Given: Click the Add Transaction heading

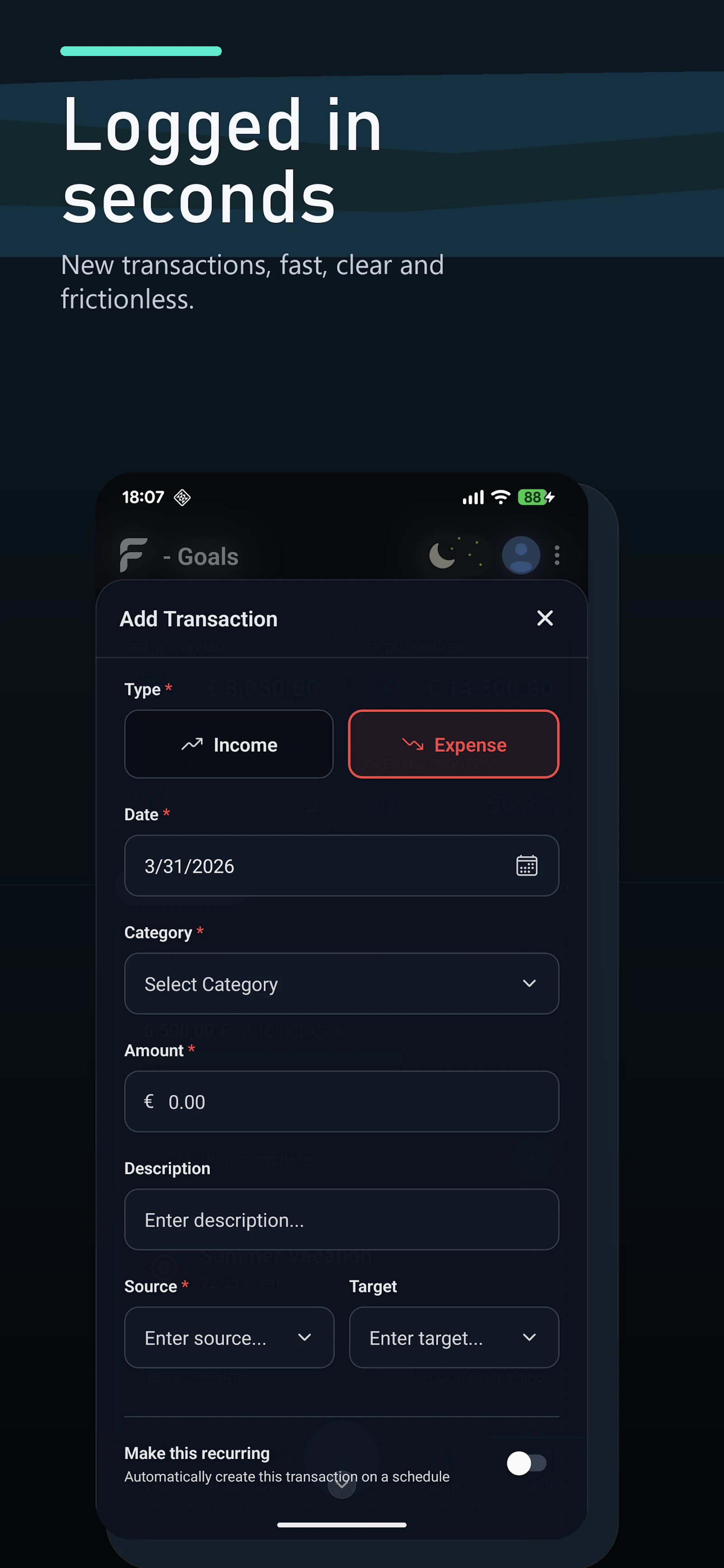Looking at the screenshot, I should click(199, 618).
